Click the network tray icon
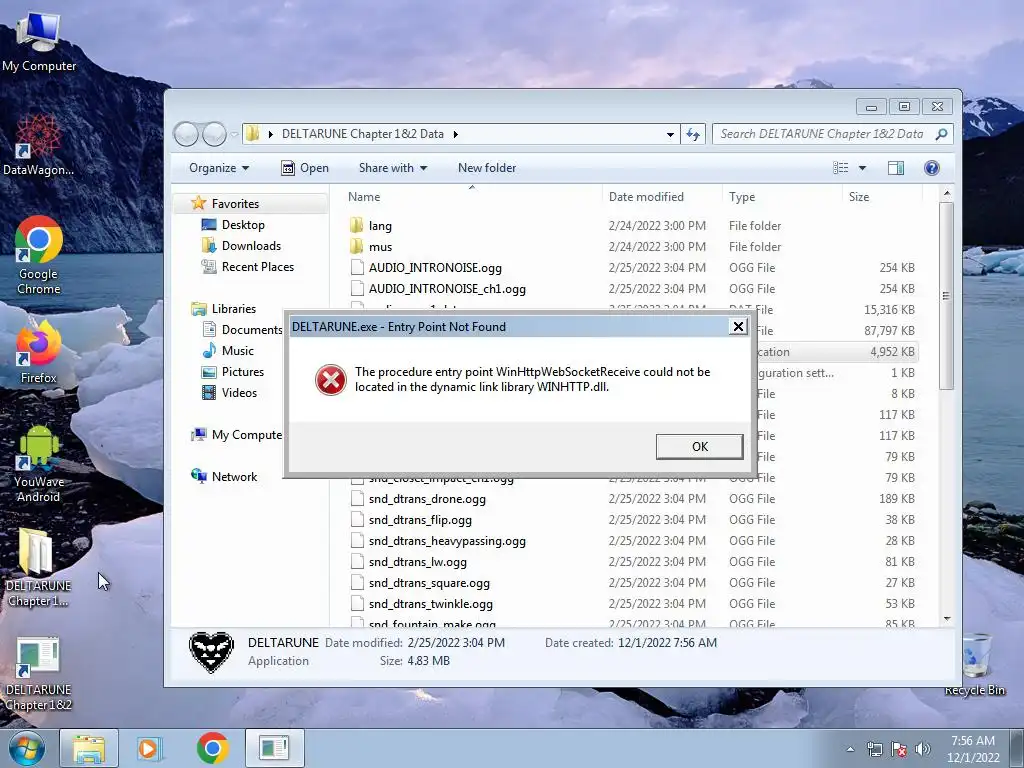The width and height of the screenshot is (1024, 768). click(874, 749)
